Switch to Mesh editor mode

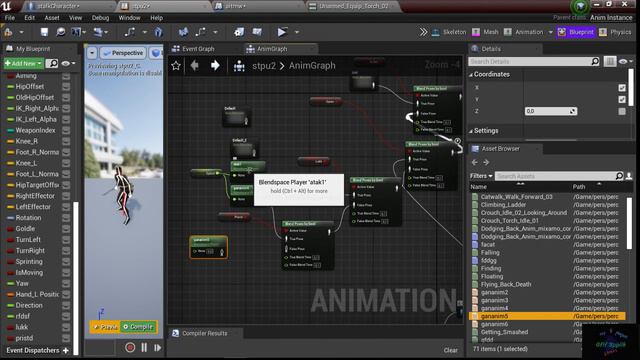pos(485,32)
